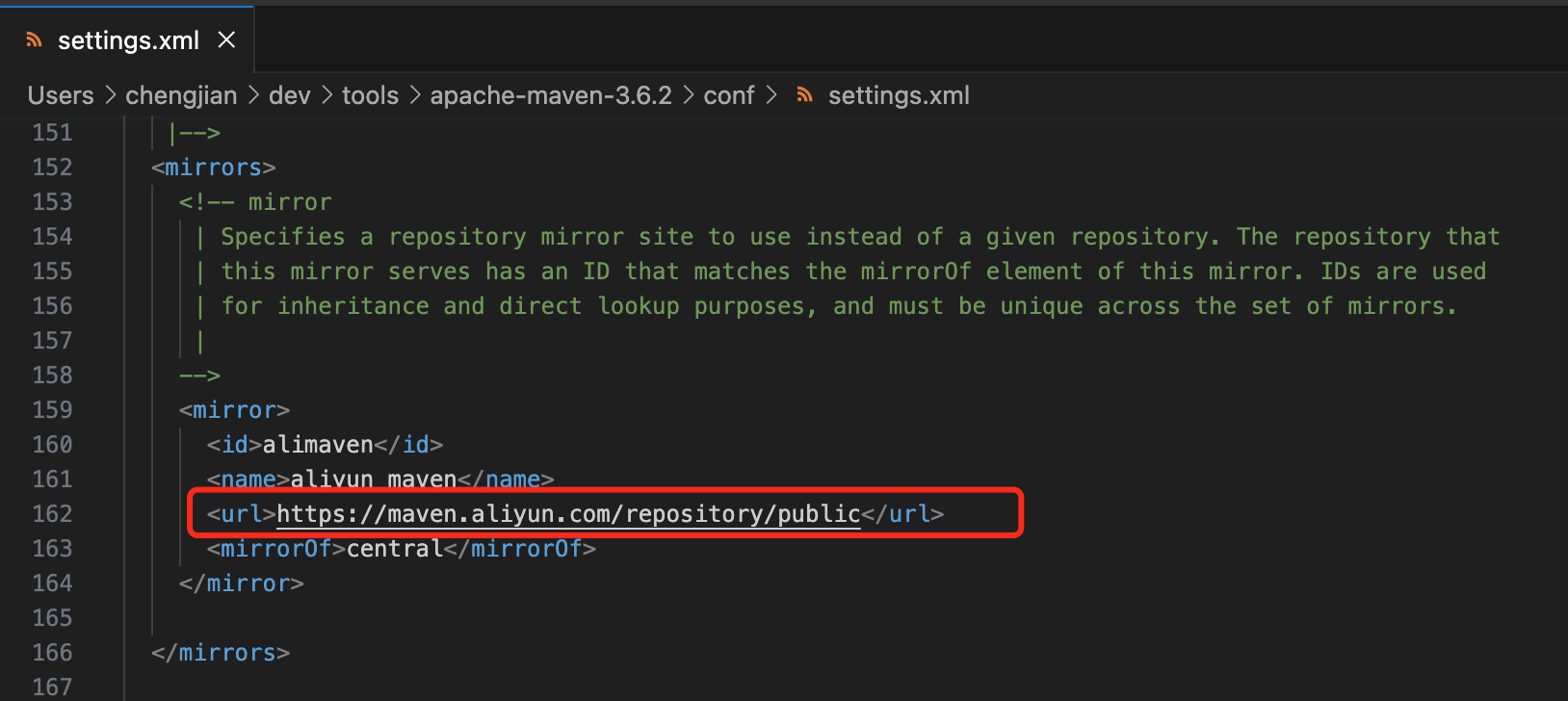The height and width of the screenshot is (701, 1568).
Task: Close the settings.xml tab
Action: (x=226, y=39)
